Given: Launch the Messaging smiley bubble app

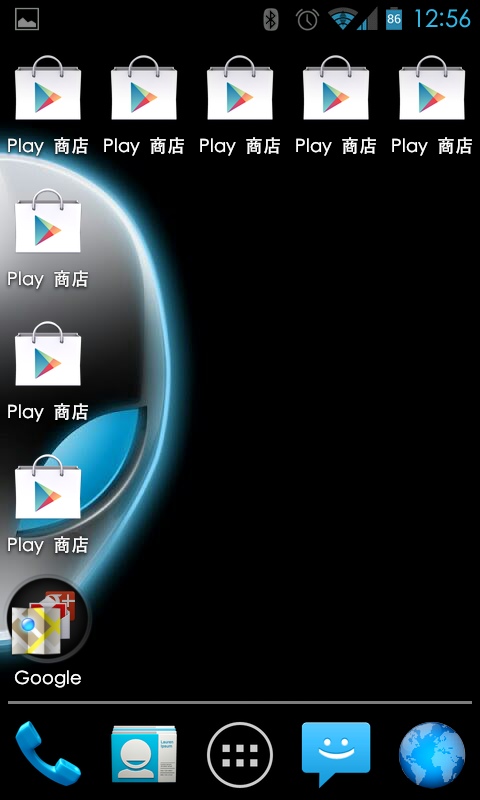Looking at the screenshot, I should (x=336, y=754).
